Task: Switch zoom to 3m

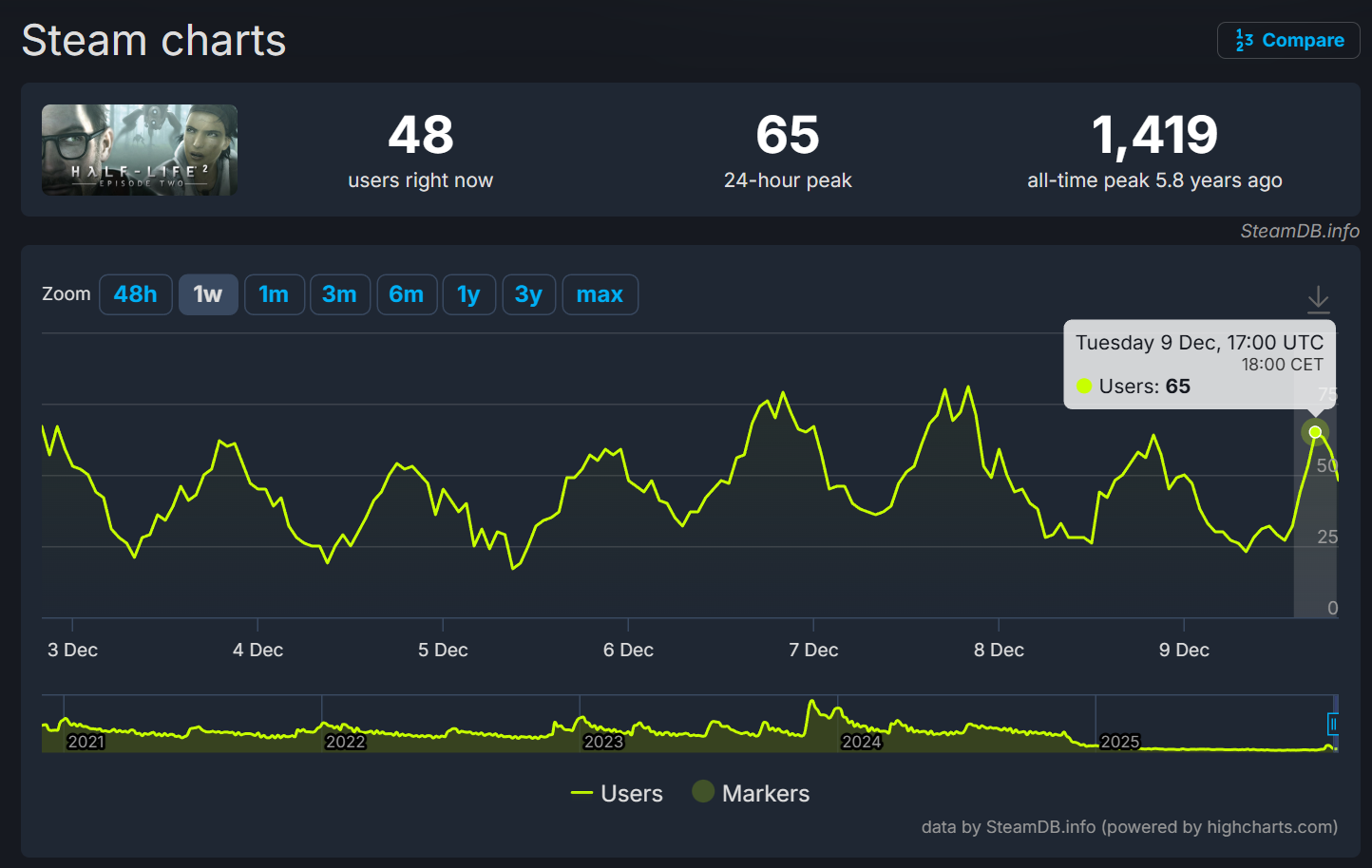Action: 339,294
